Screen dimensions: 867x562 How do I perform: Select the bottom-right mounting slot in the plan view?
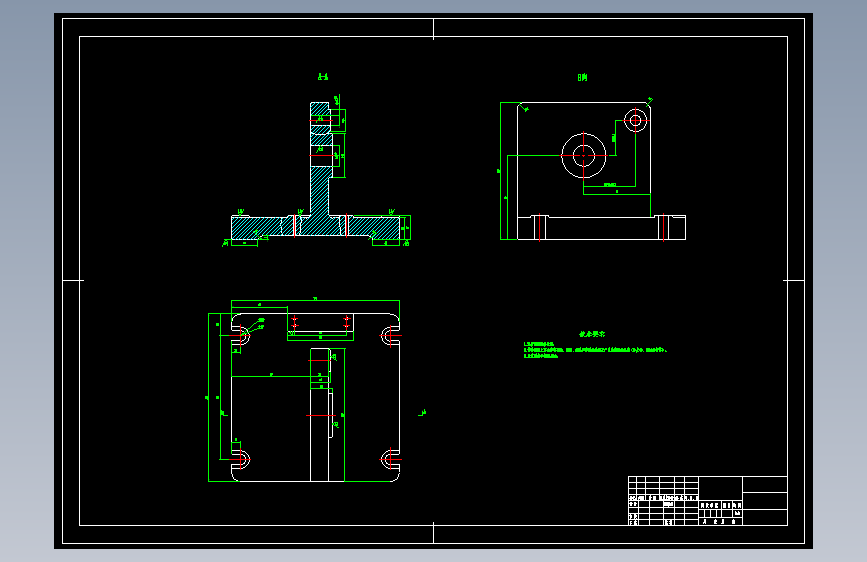pyautogui.click(x=390, y=459)
